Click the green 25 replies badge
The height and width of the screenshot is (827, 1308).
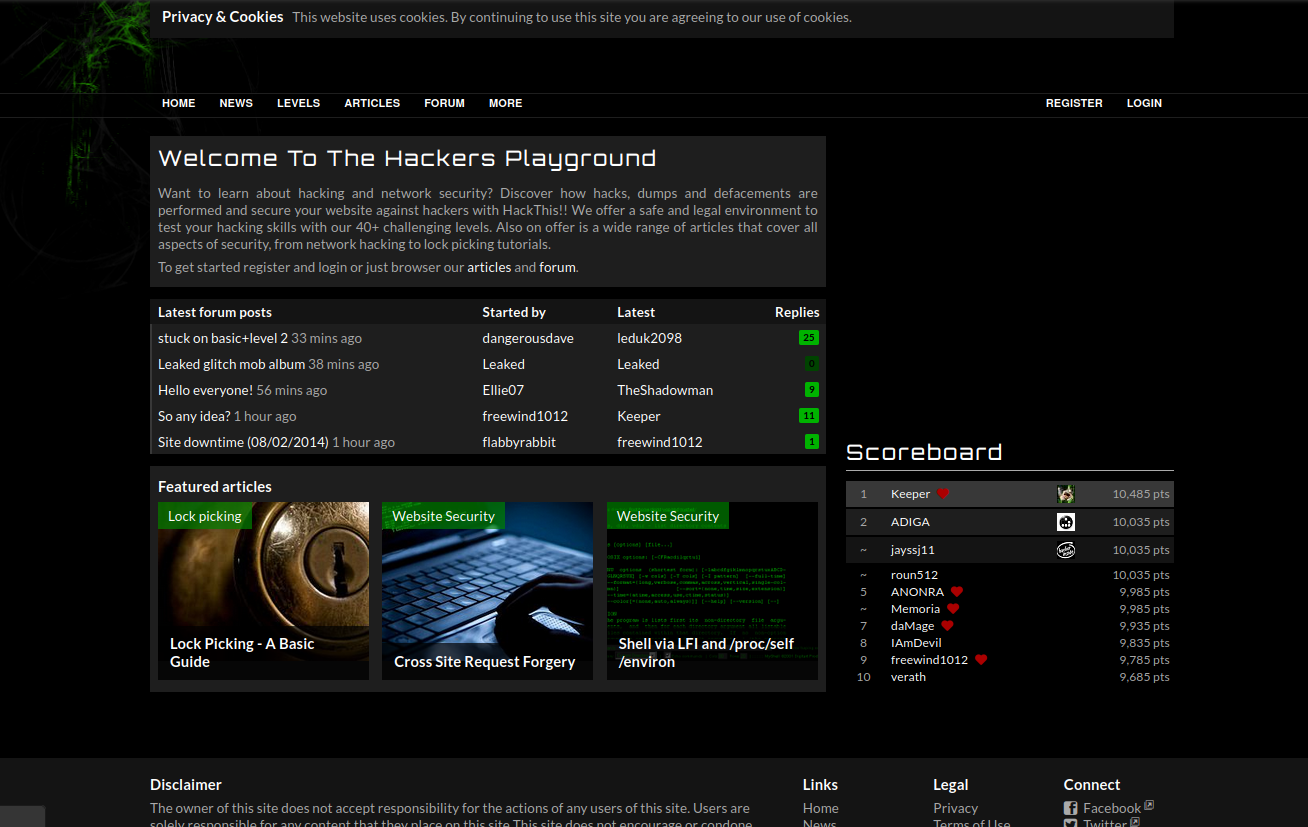[x=808, y=338]
